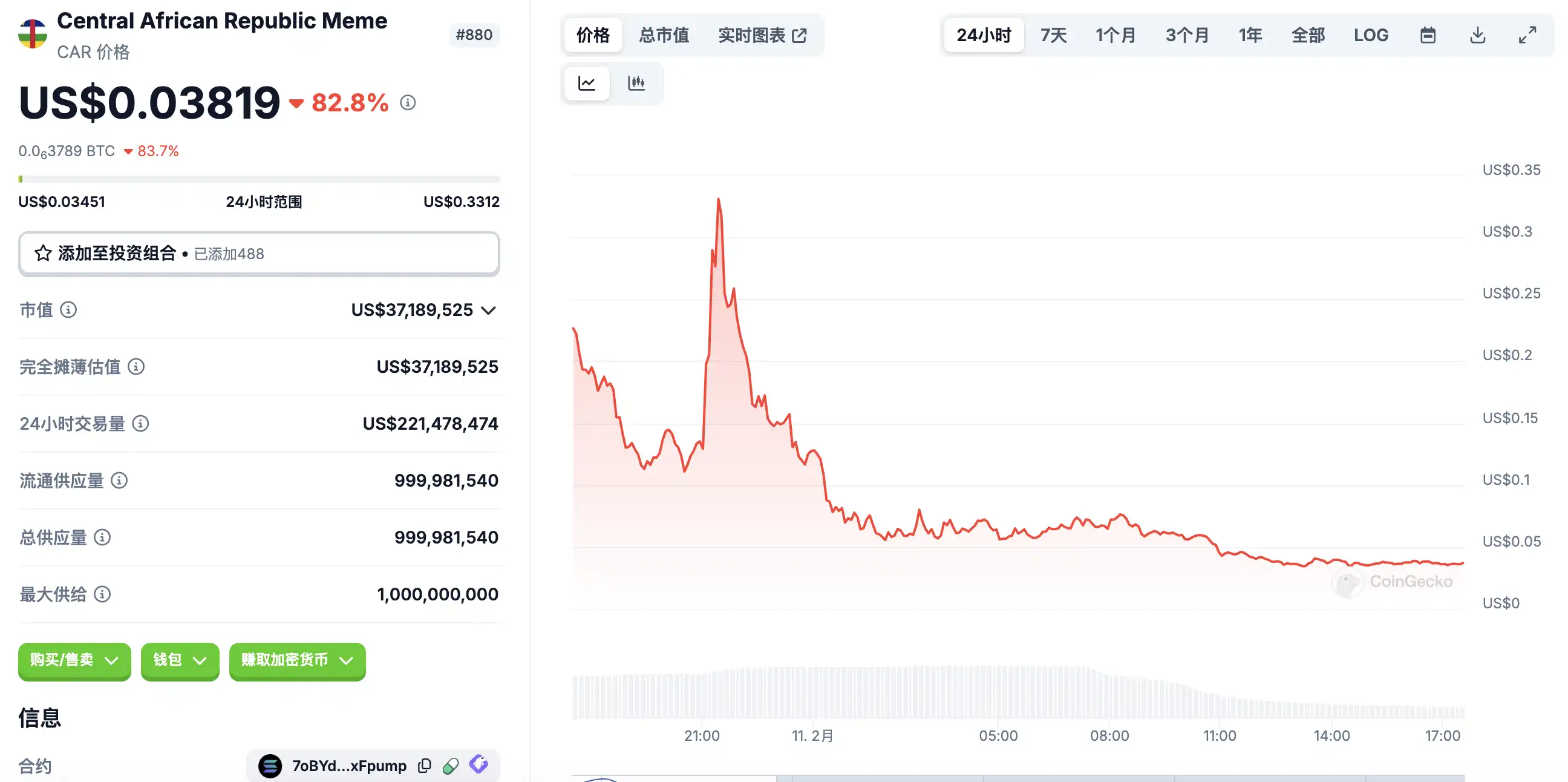Click the download chart data icon
Image resolution: width=1568 pixels, height=782 pixels.
click(1477, 35)
